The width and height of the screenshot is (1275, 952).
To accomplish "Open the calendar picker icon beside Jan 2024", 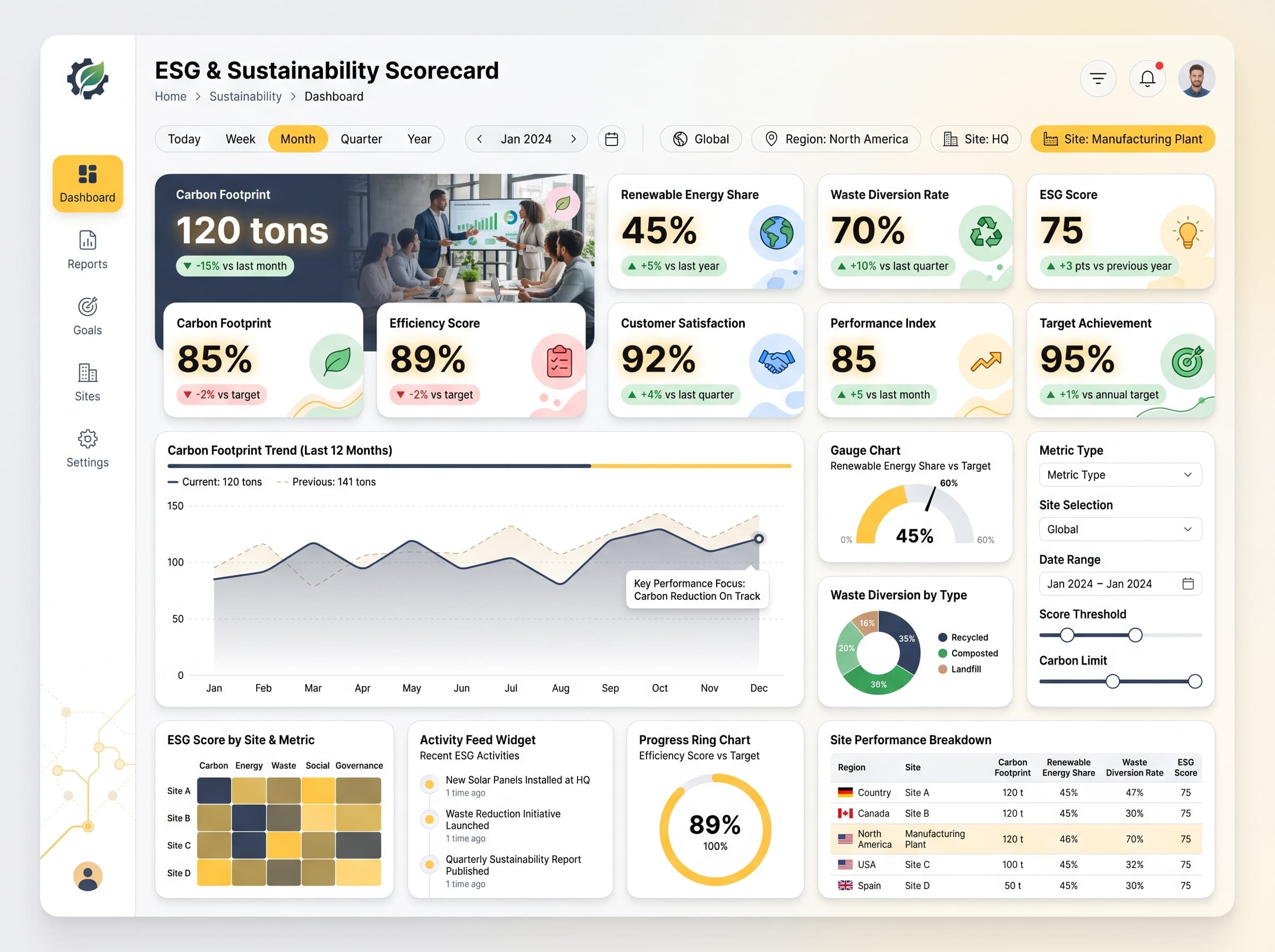I will click(611, 139).
